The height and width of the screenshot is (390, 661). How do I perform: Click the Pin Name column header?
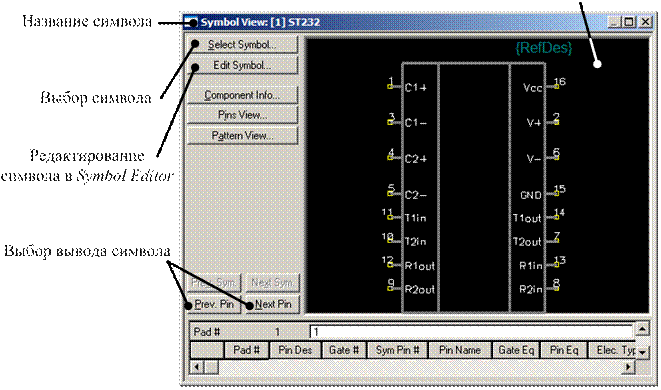[x=459, y=350]
